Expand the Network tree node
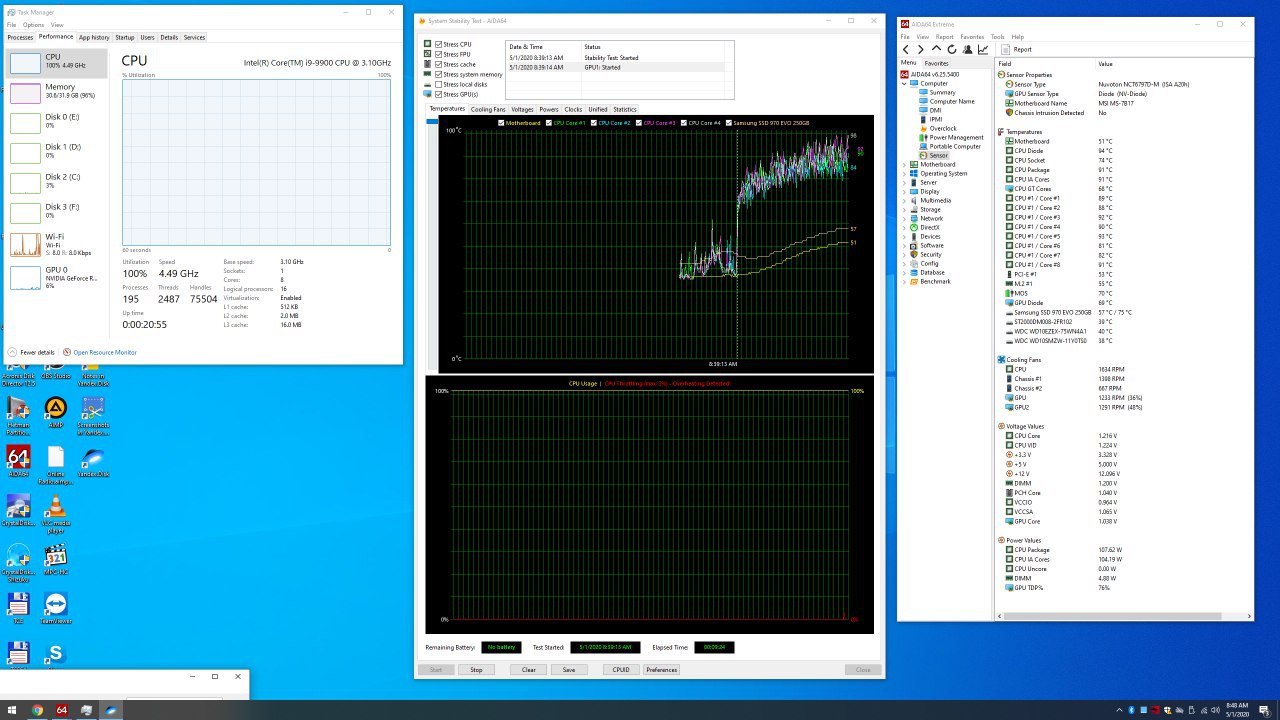This screenshot has height=720, width=1280. 904,218
